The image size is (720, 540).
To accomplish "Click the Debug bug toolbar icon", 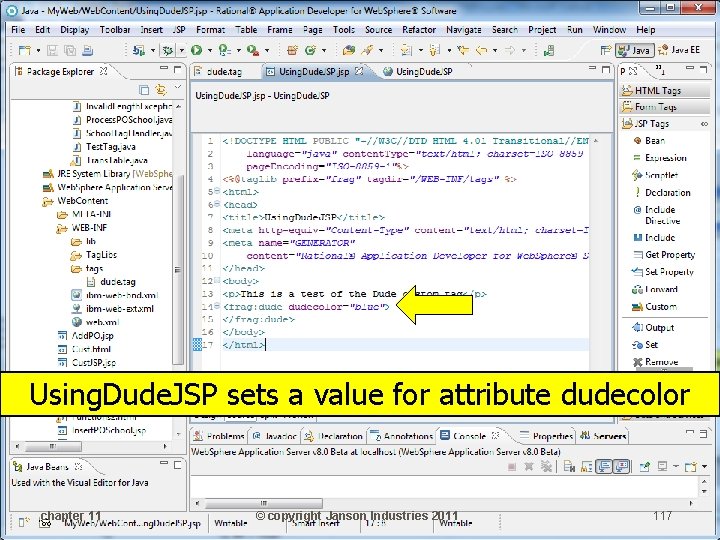I will click(168, 50).
